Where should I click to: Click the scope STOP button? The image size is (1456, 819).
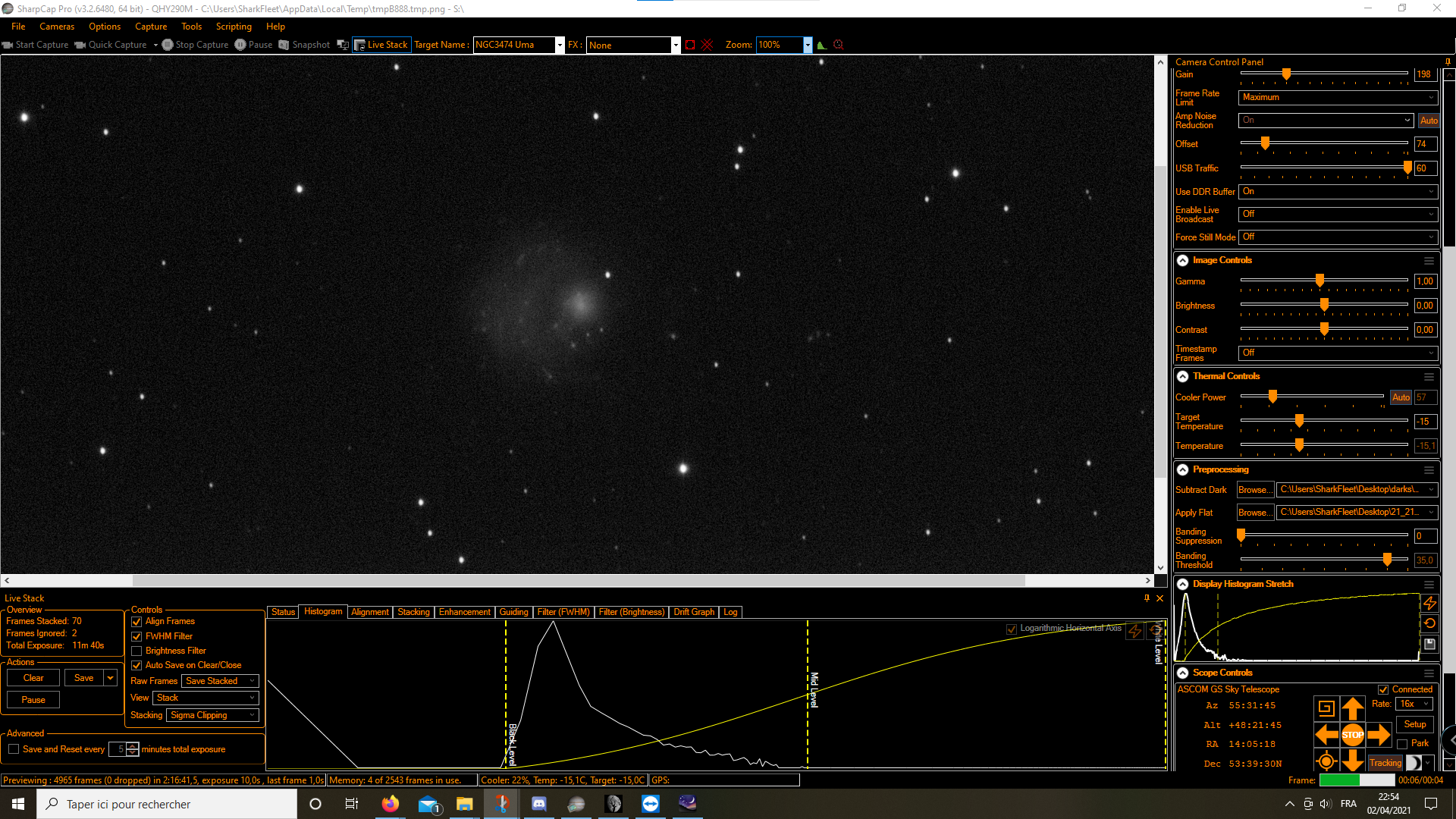coord(1352,735)
